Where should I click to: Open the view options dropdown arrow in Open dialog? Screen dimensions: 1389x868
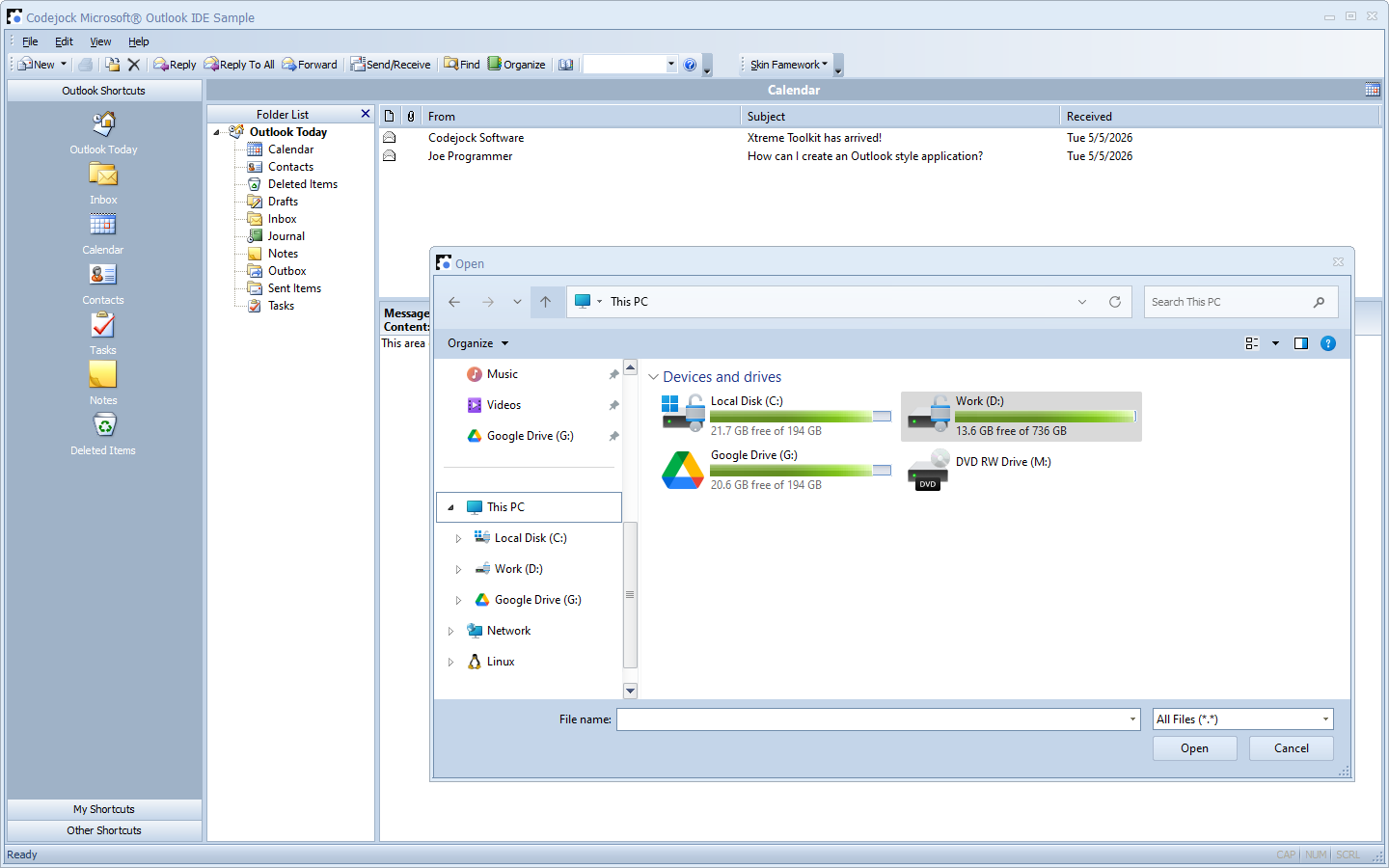1275,343
